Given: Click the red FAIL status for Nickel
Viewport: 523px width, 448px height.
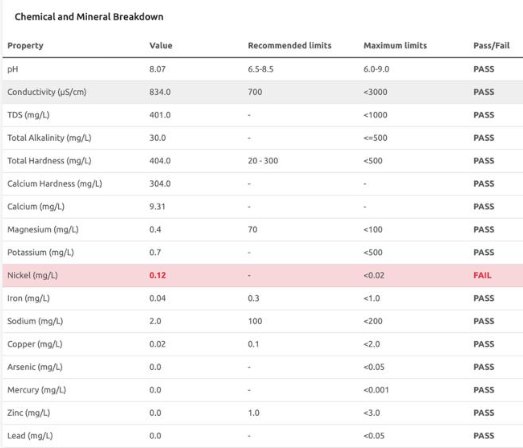Looking at the screenshot, I should (482, 275).
